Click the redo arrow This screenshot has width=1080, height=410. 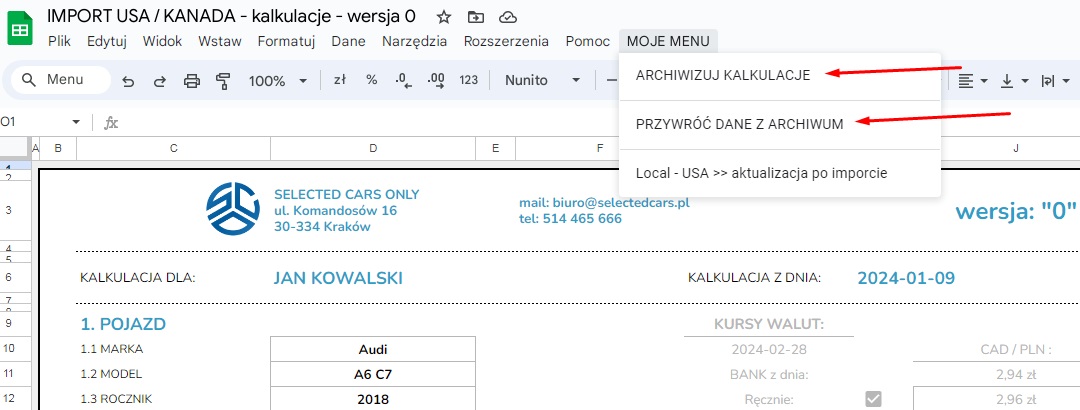[x=159, y=81]
